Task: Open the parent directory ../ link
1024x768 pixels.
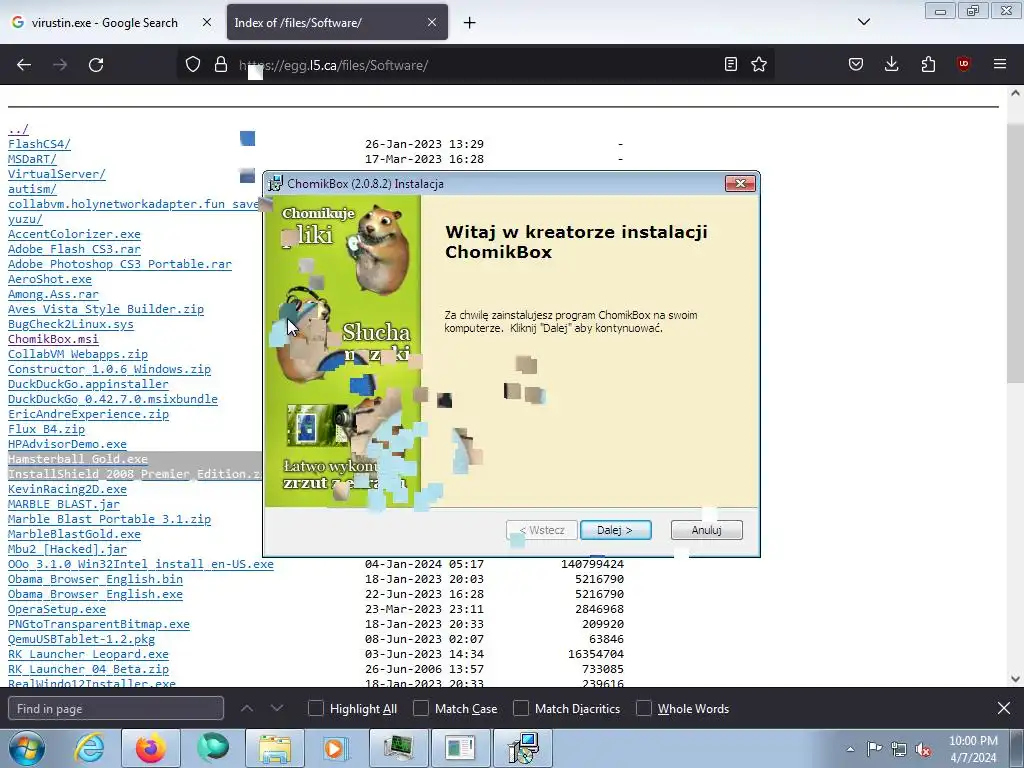Action: point(18,129)
